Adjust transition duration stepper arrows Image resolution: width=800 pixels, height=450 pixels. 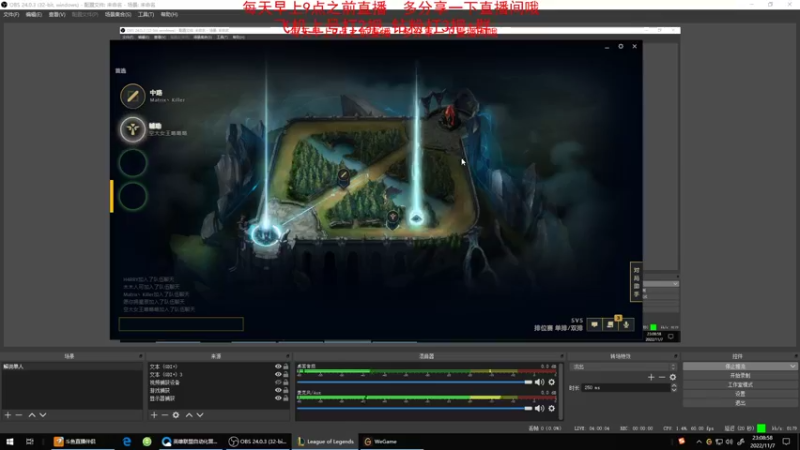point(674,388)
